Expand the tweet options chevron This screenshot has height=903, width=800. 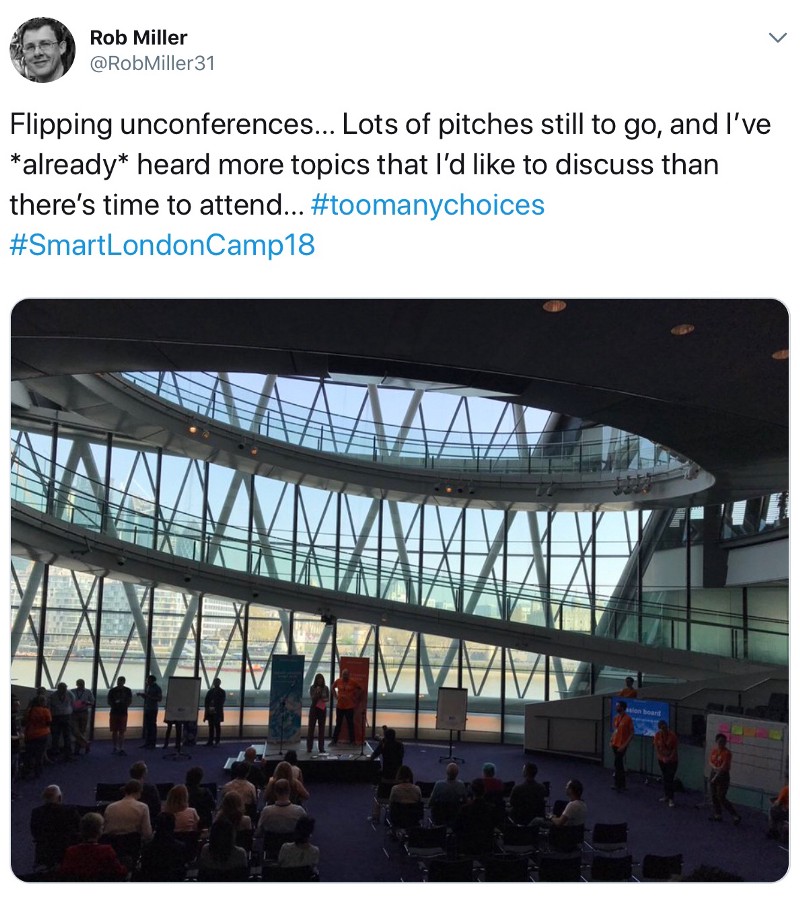[x=776, y=38]
